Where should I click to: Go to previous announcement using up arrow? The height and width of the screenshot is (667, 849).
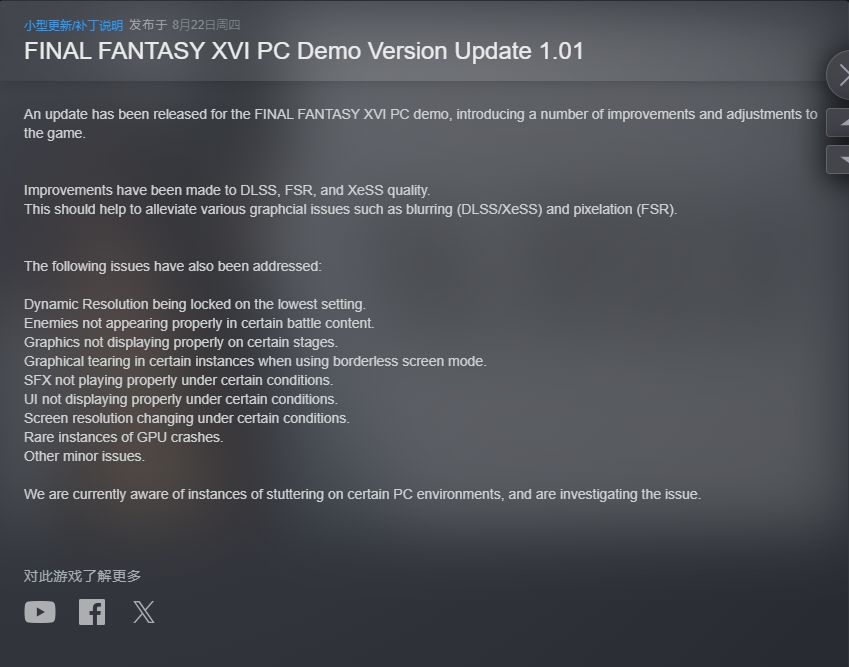838,122
